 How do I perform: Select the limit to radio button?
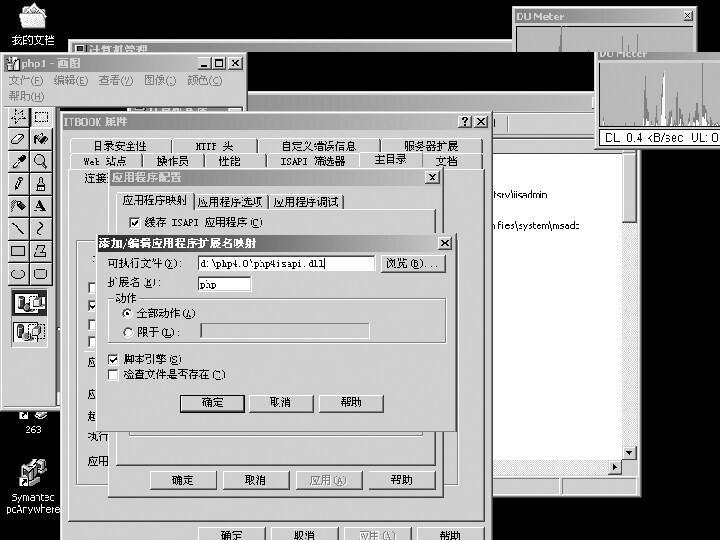(x=128, y=332)
